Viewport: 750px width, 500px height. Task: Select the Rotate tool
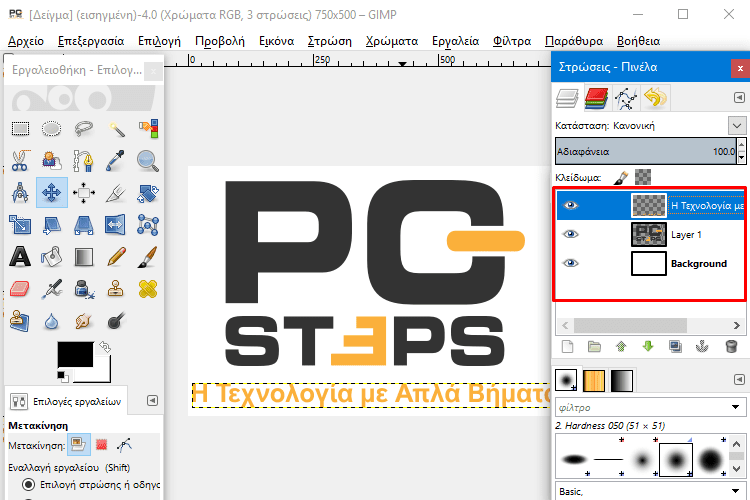[x=148, y=193]
